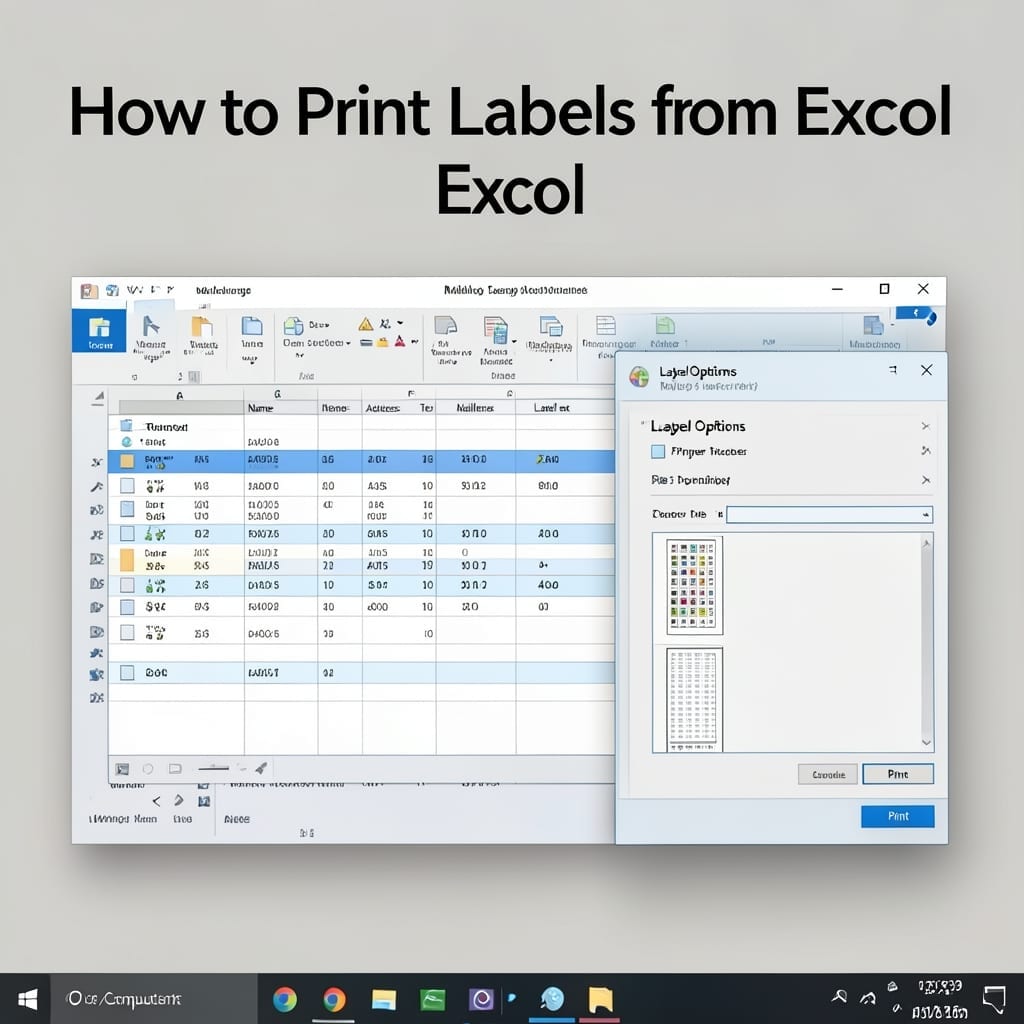Click the colorful Label Options dialog icon
This screenshot has width=1024, height=1024.
click(639, 376)
